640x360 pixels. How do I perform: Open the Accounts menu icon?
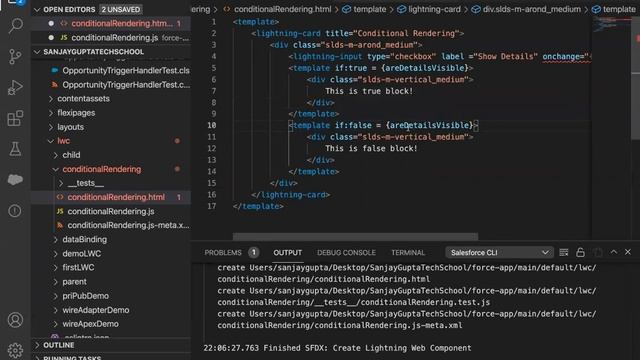coord(15,320)
